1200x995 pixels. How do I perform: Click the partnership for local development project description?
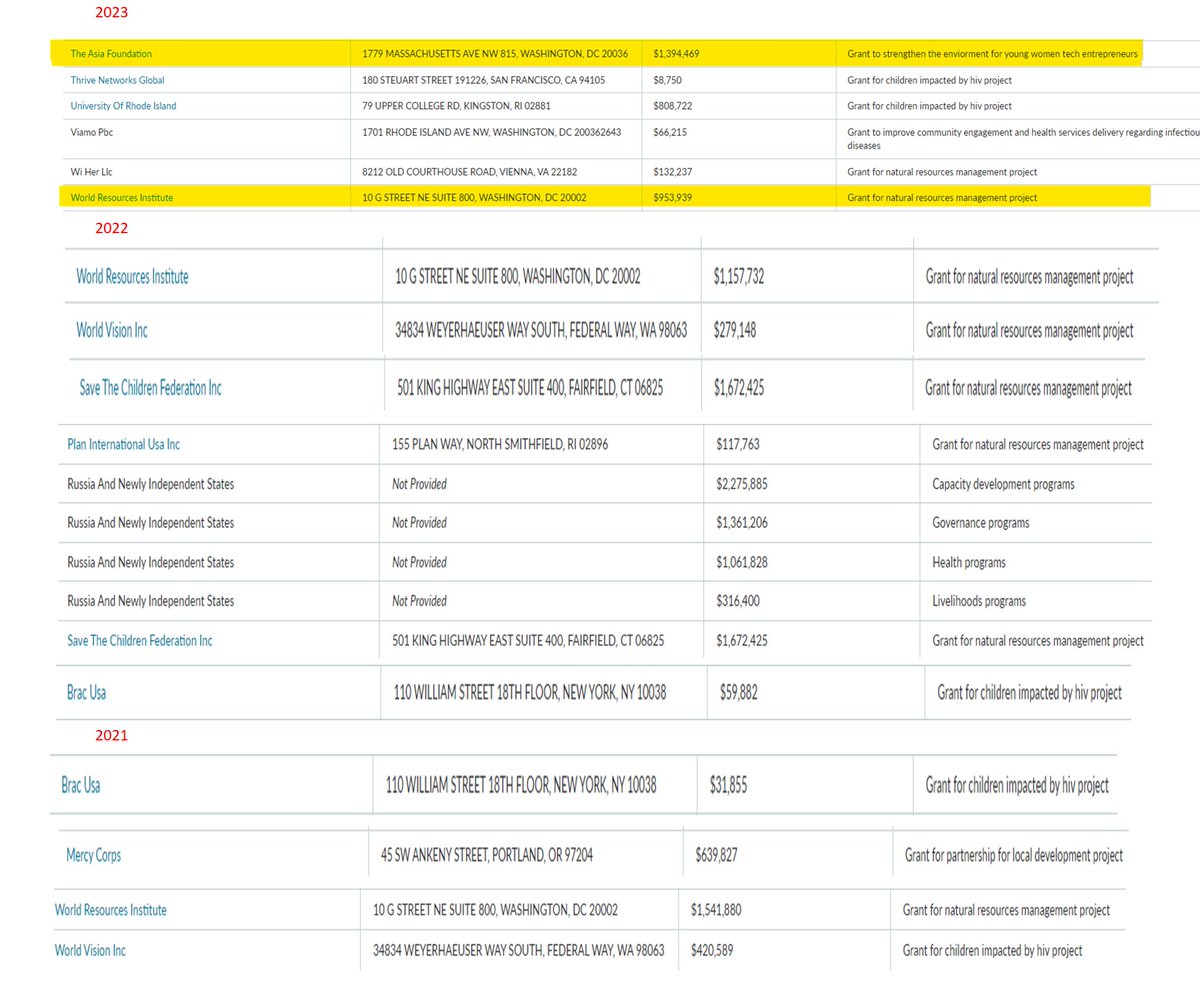point(1014,856)
